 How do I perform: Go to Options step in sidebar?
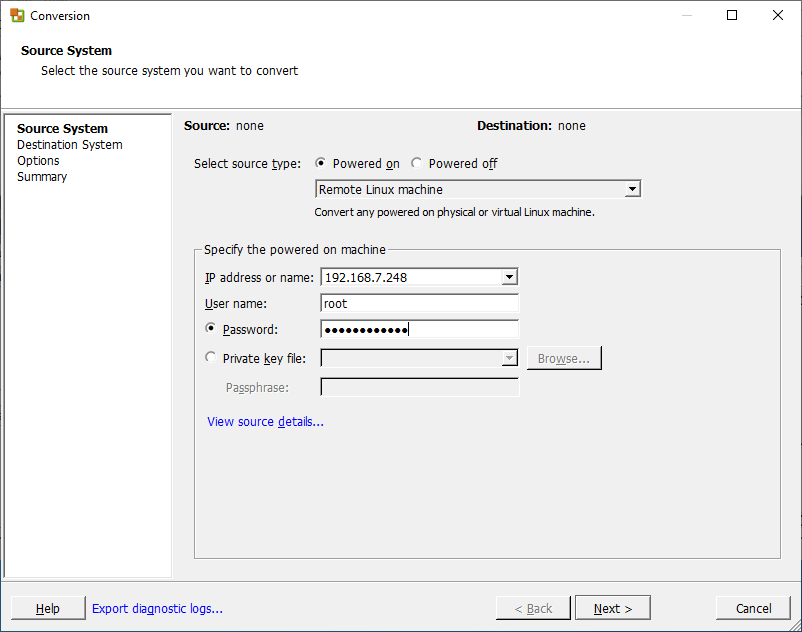pos(38,161)
